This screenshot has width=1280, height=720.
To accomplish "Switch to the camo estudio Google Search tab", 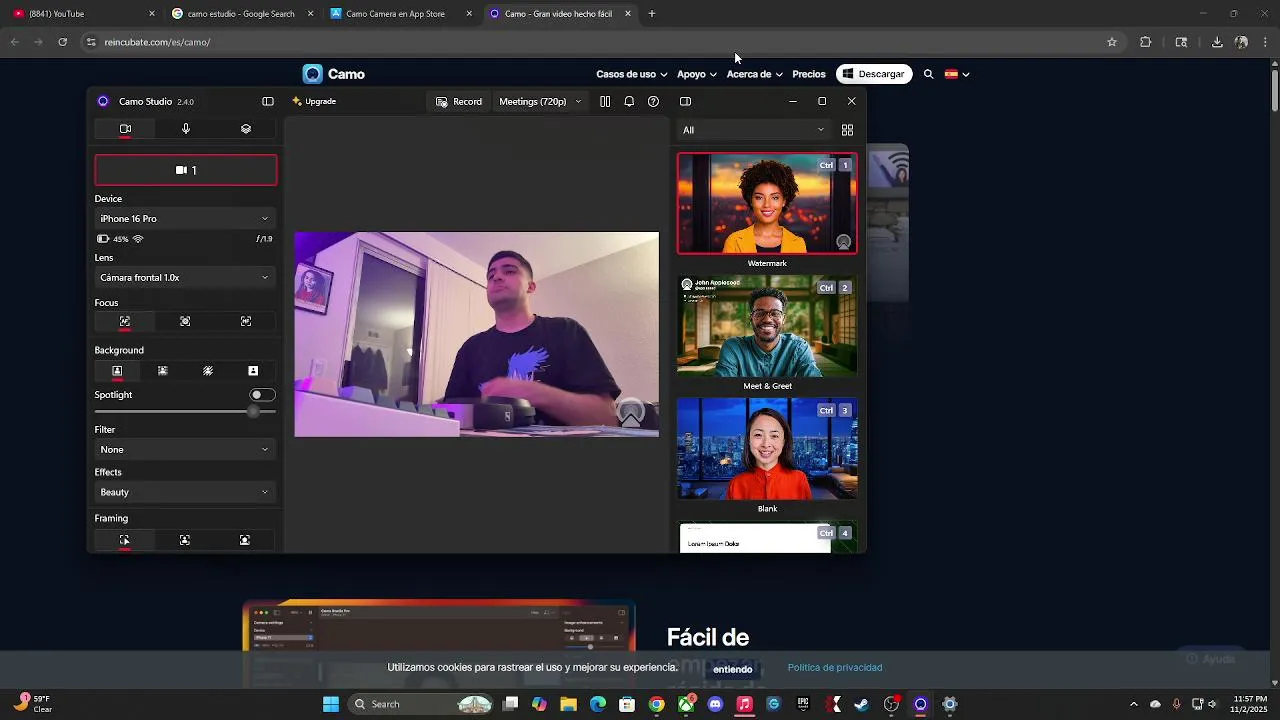I will tap(243, 14).
